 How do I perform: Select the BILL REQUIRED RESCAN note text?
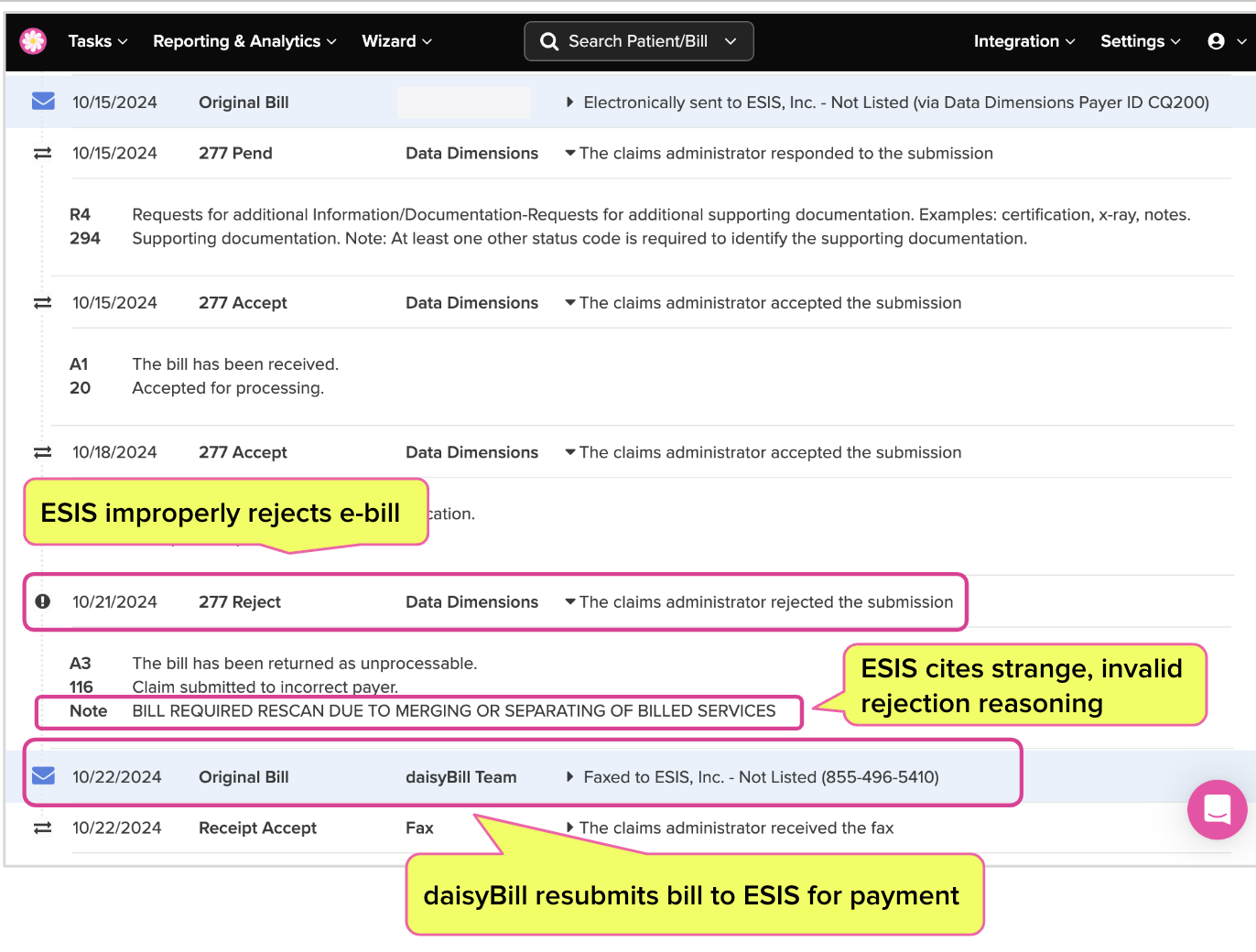coord(454,710)
